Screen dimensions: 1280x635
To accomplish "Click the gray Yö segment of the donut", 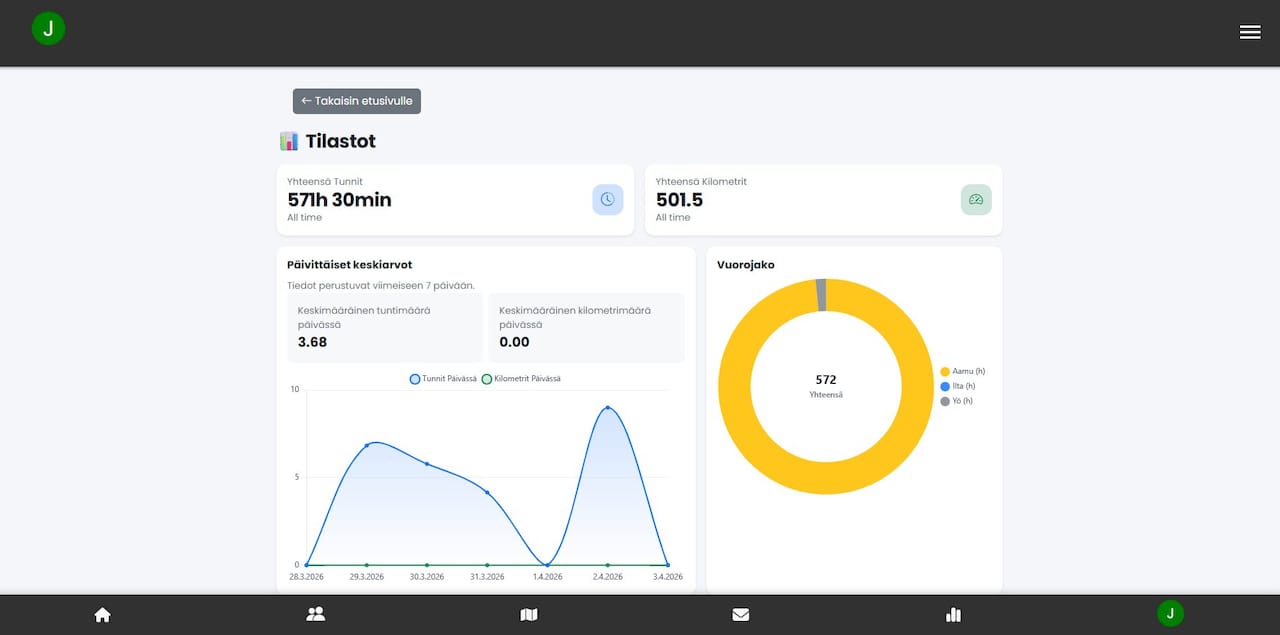I will [822, 295].
